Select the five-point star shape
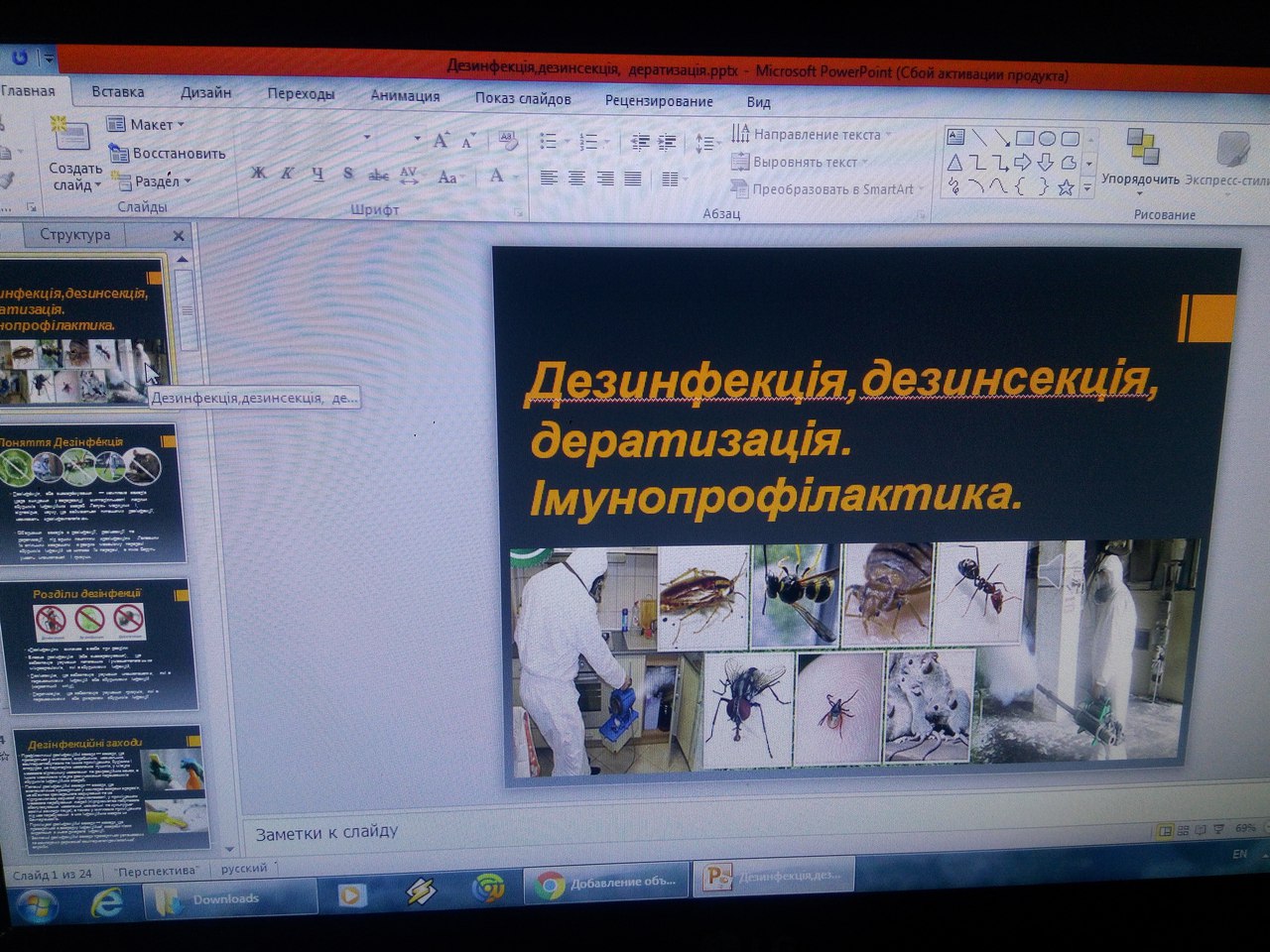Viewport: 1270px width, 952px height. pyautogui.click(x=1065, y=187)
